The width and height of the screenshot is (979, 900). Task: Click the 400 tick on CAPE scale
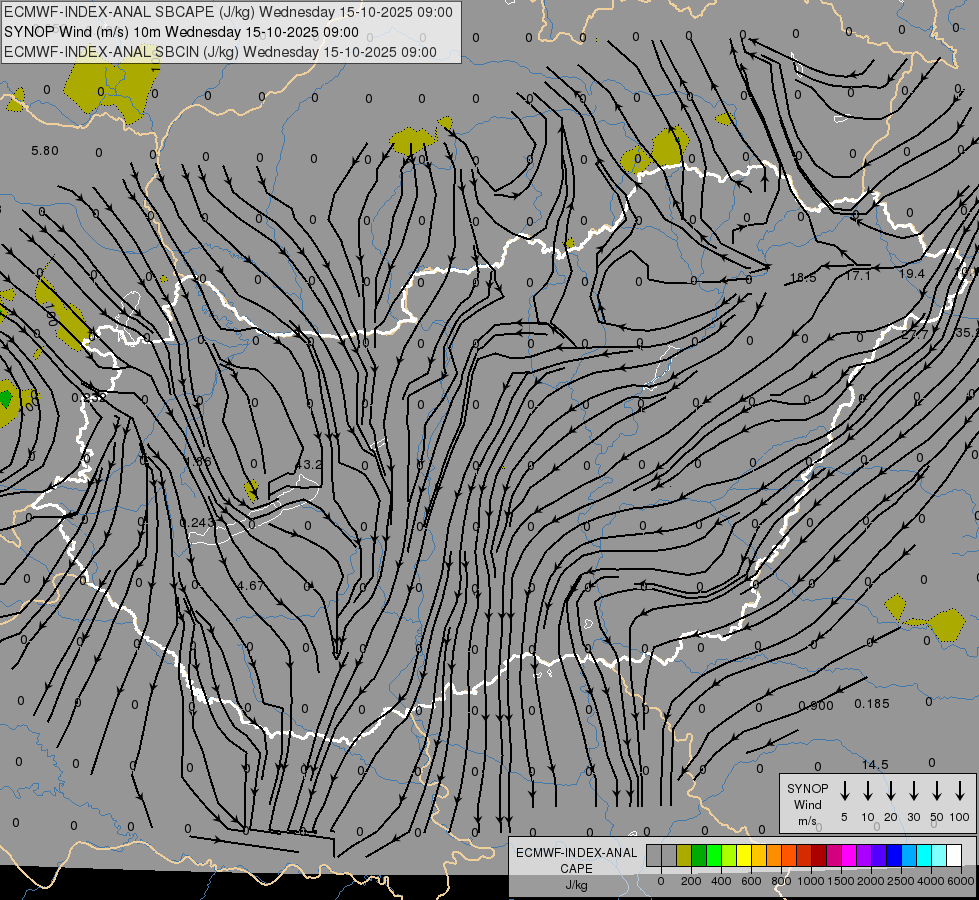(x=721, y=881)
